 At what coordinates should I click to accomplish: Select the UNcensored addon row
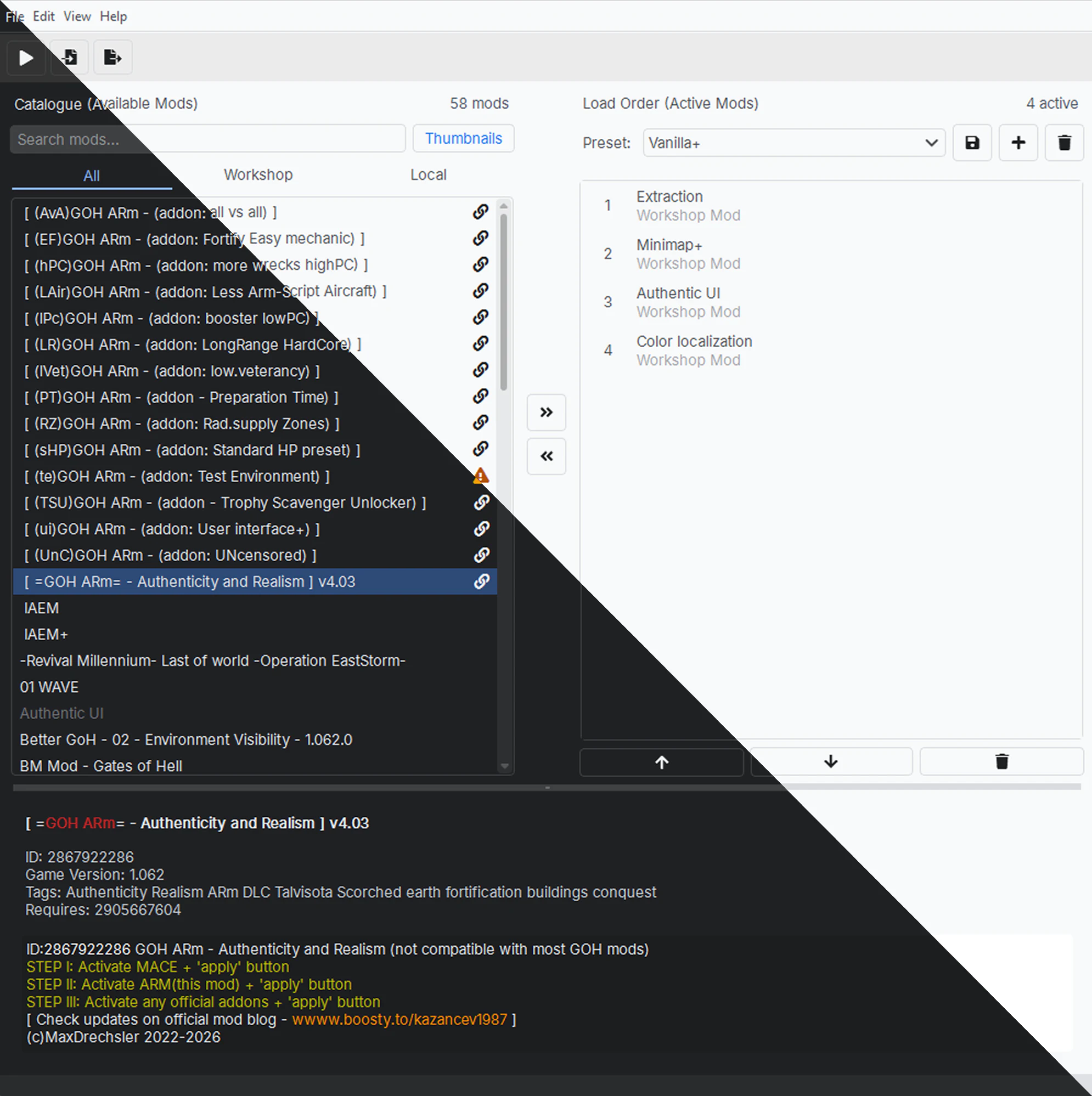pos(255,555)
